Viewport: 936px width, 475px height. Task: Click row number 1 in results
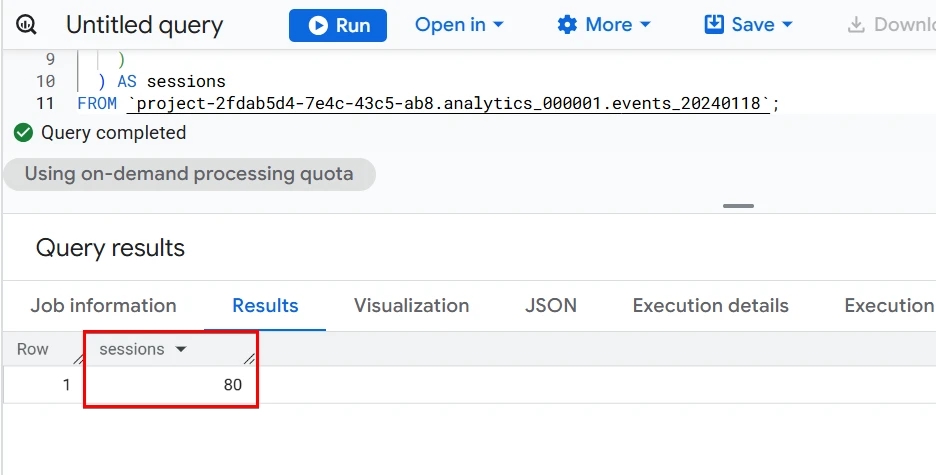coord(66,385)
